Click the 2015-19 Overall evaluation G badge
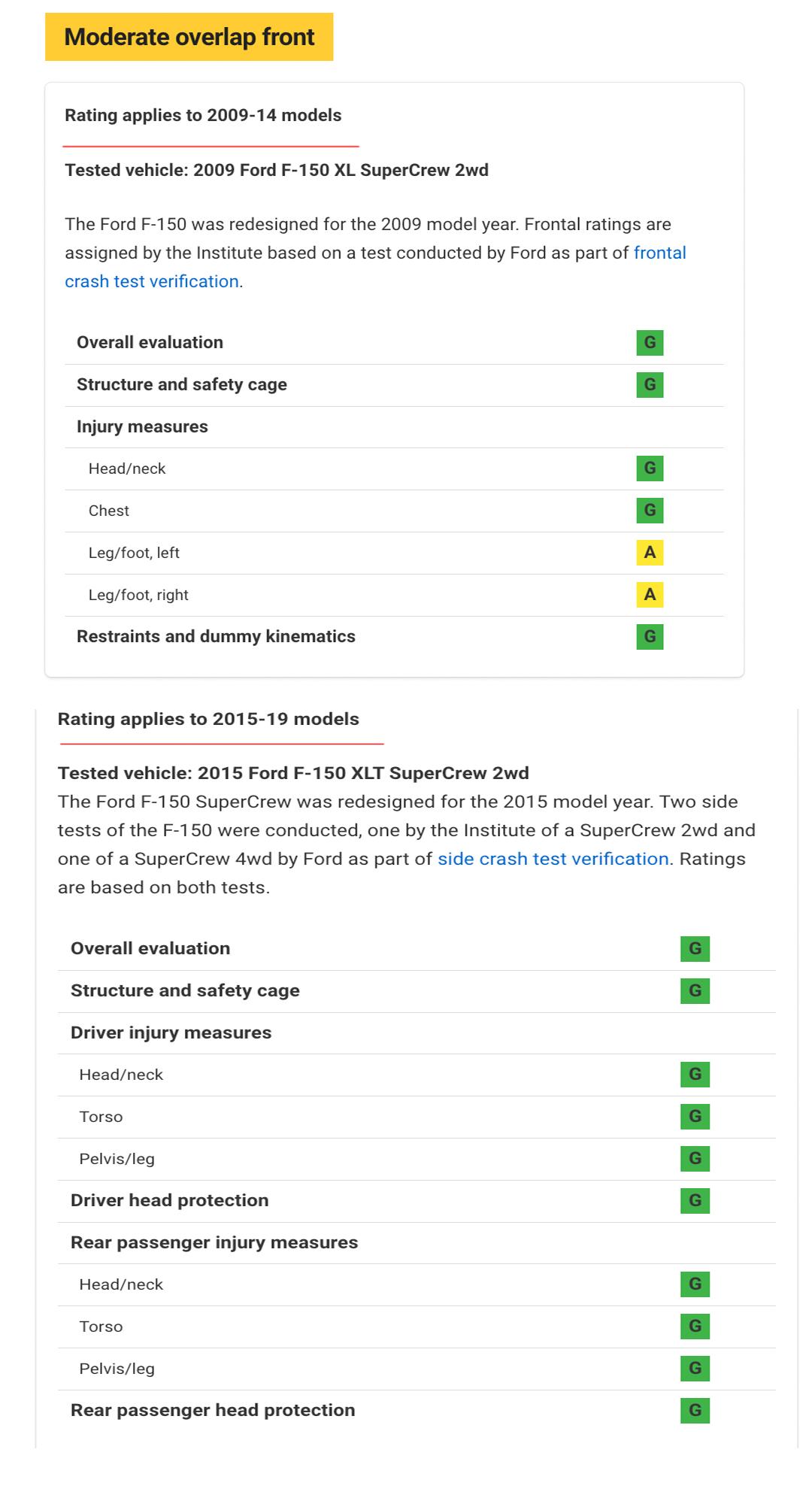Screen dimensions: 812x1504 coord(695,949)
